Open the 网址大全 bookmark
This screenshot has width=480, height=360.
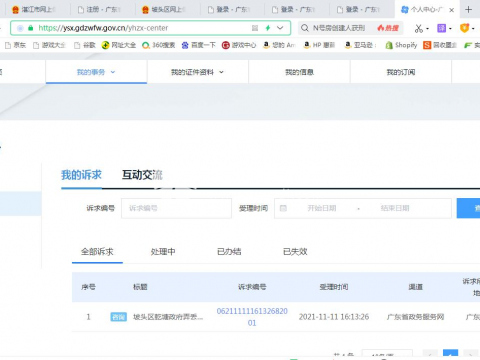119,45
